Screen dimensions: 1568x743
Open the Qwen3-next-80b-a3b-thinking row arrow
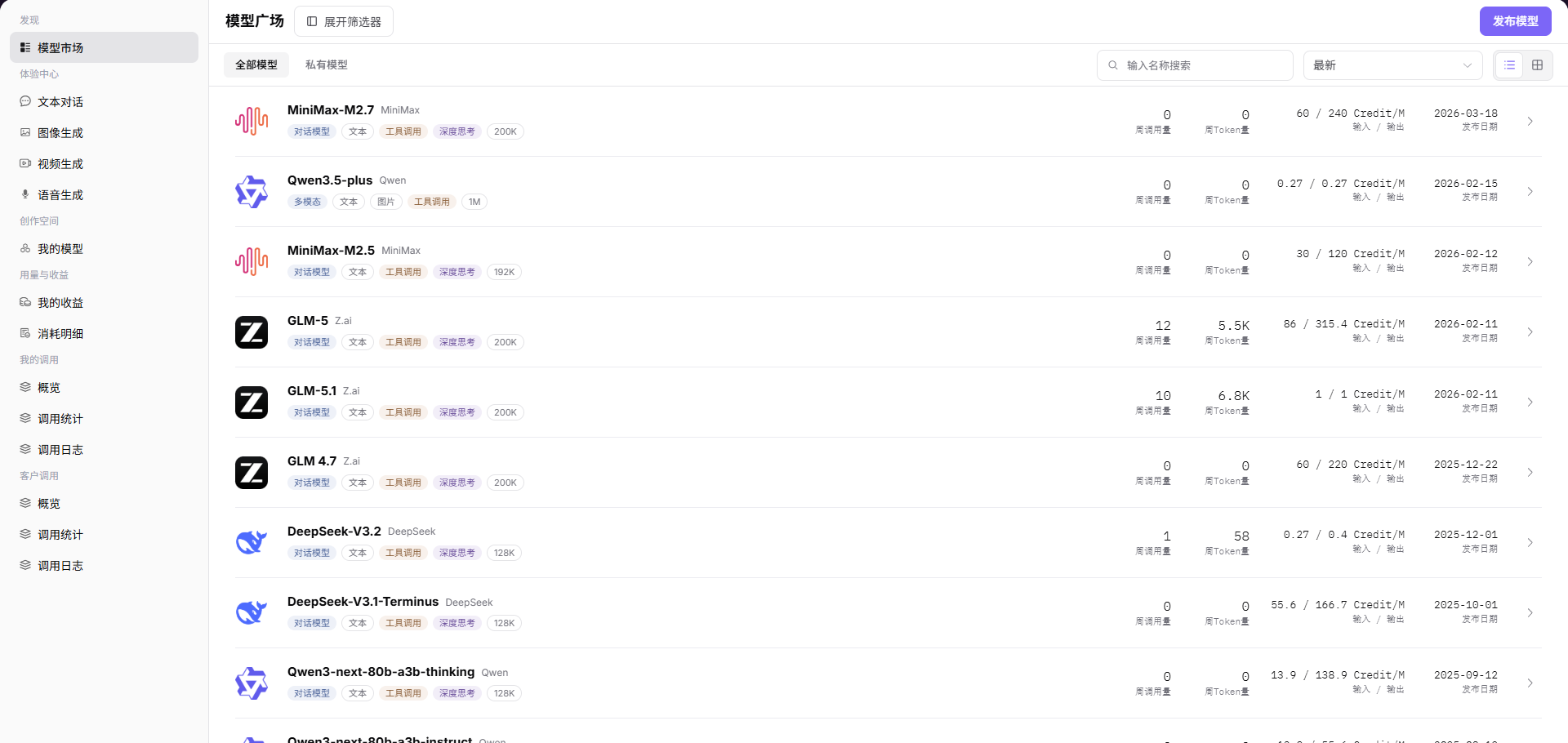1530,683
